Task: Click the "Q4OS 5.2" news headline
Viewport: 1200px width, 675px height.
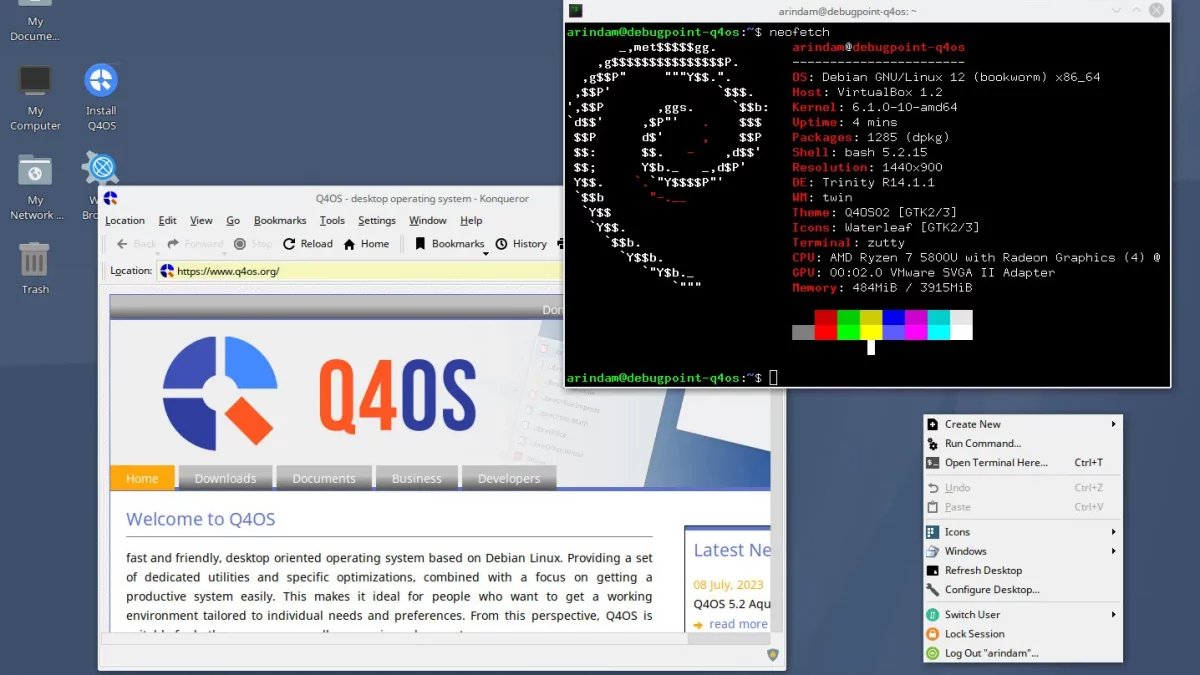Action: pos(732,604)
